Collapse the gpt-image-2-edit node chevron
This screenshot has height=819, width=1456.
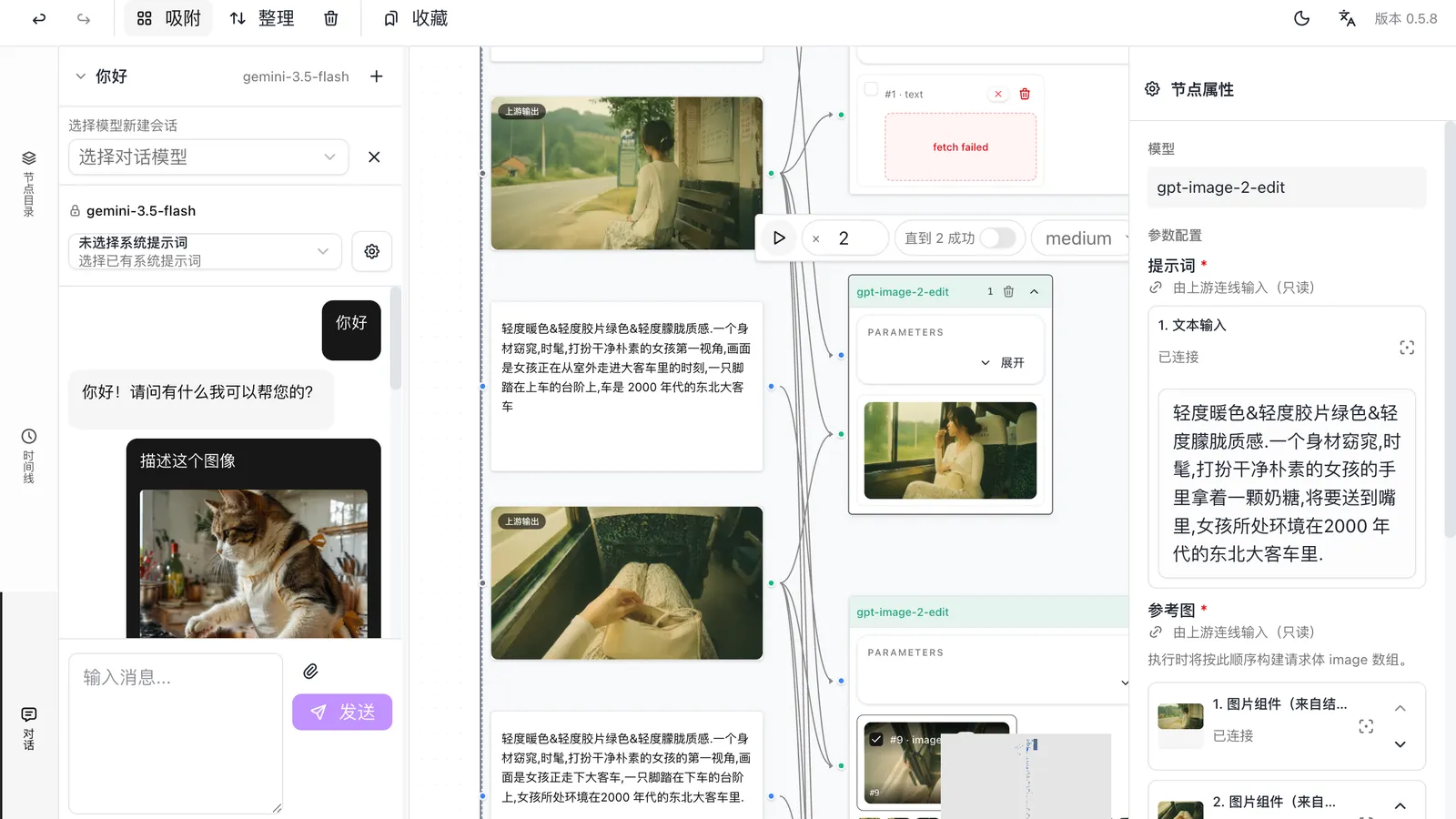coord(1034,291)
